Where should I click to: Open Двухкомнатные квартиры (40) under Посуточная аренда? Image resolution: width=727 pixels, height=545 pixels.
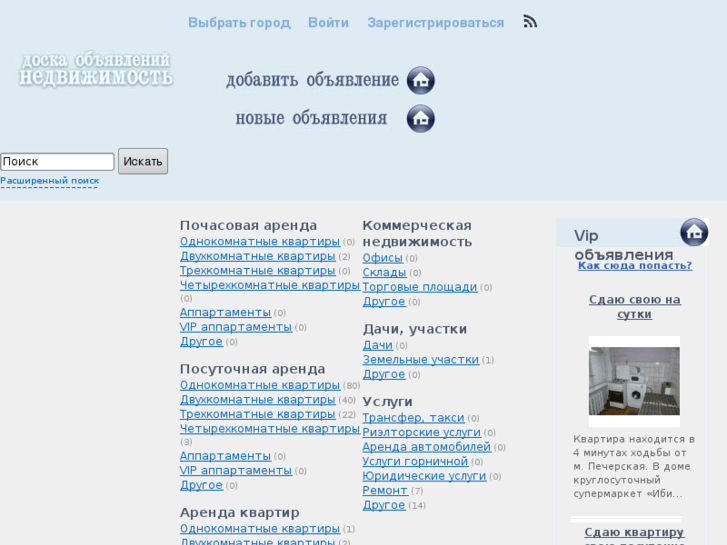click(257, 400)
